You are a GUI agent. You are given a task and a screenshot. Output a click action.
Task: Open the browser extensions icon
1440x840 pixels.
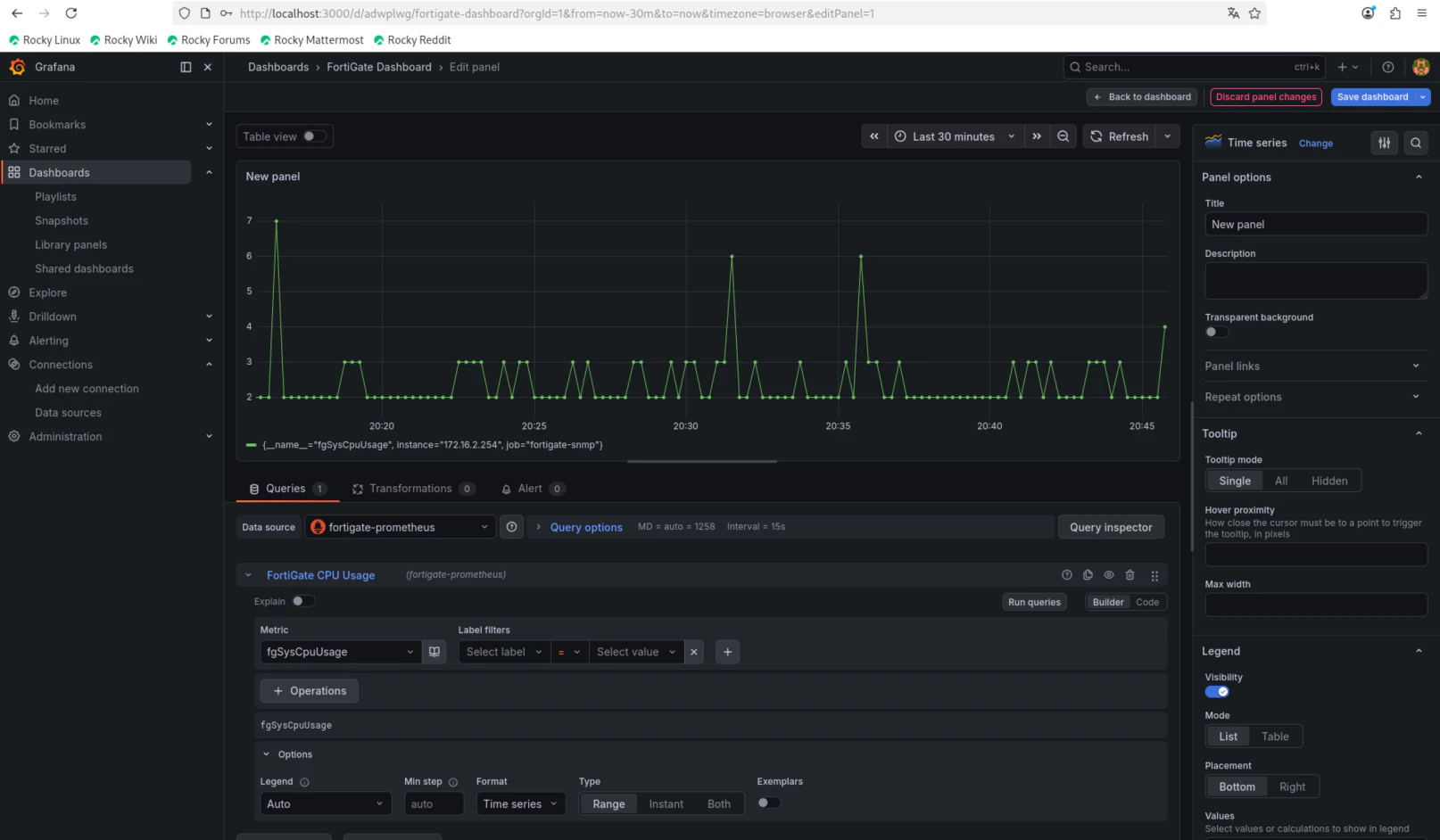tap(1395, 13)
